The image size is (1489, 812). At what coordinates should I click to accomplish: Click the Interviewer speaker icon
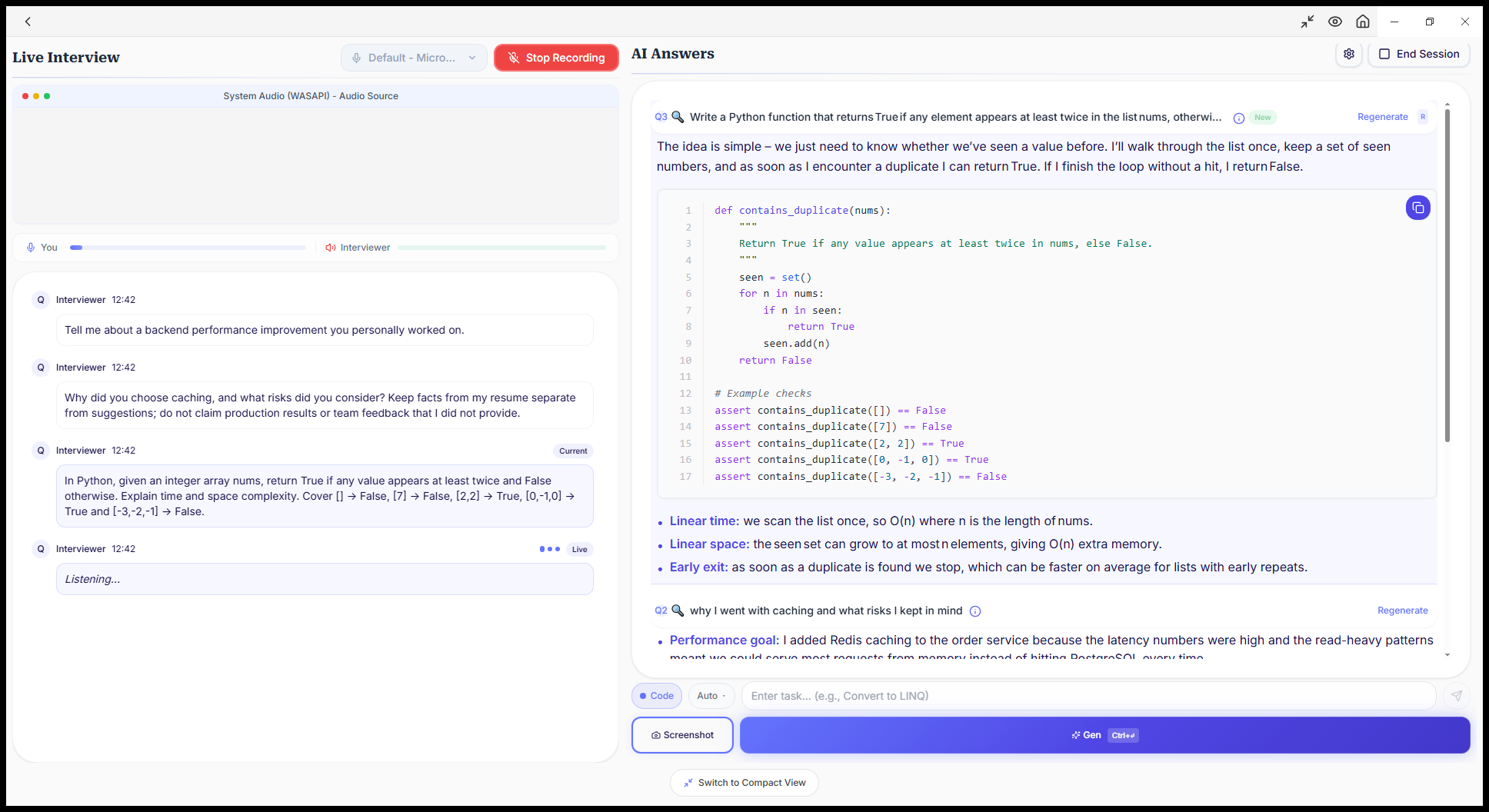[x=331, y=248]
